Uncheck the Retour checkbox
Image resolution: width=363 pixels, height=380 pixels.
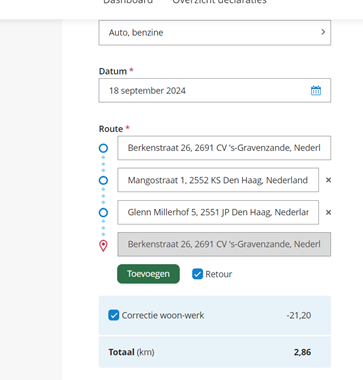[x=197, y=274]
